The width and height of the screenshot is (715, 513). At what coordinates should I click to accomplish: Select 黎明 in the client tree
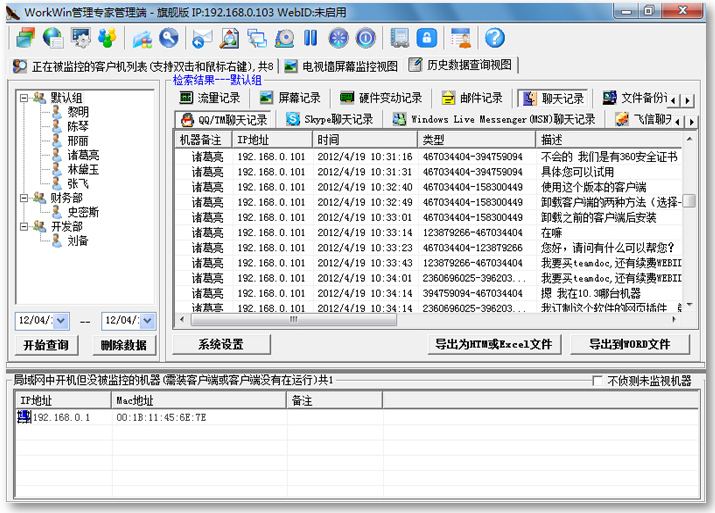click(78, 112)
